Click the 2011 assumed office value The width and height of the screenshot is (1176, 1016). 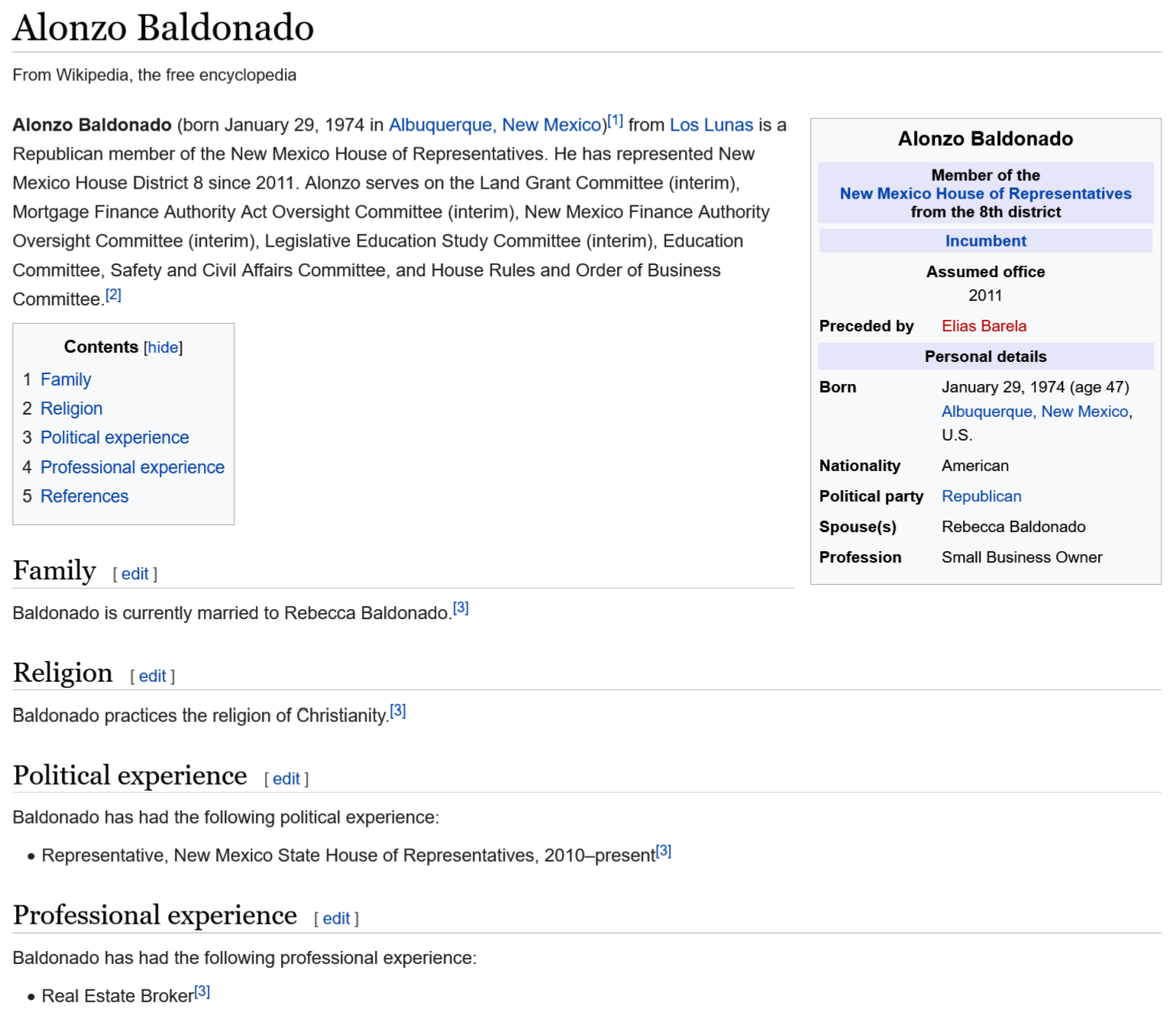pyautogui.click(x=985, y=295)
